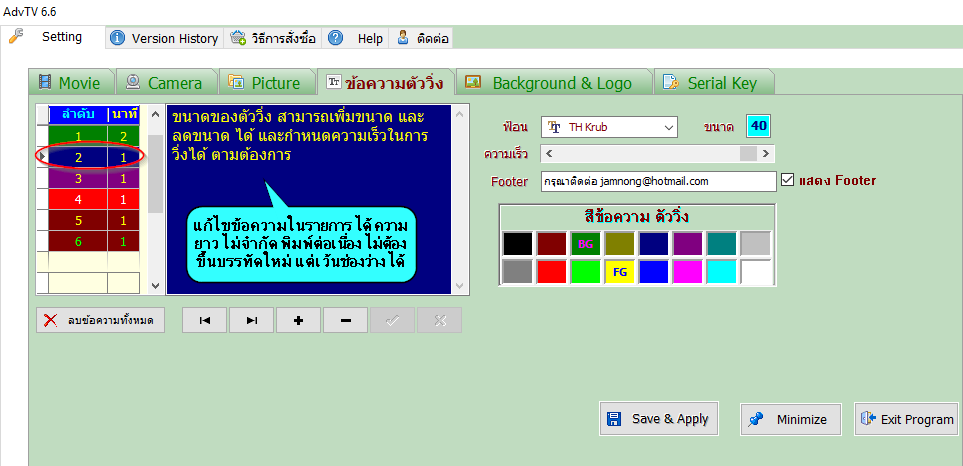The height and width of the screenshot is (466, 963).
Task: Pick the cyan color swatch
Action: [x=722, y=272]
